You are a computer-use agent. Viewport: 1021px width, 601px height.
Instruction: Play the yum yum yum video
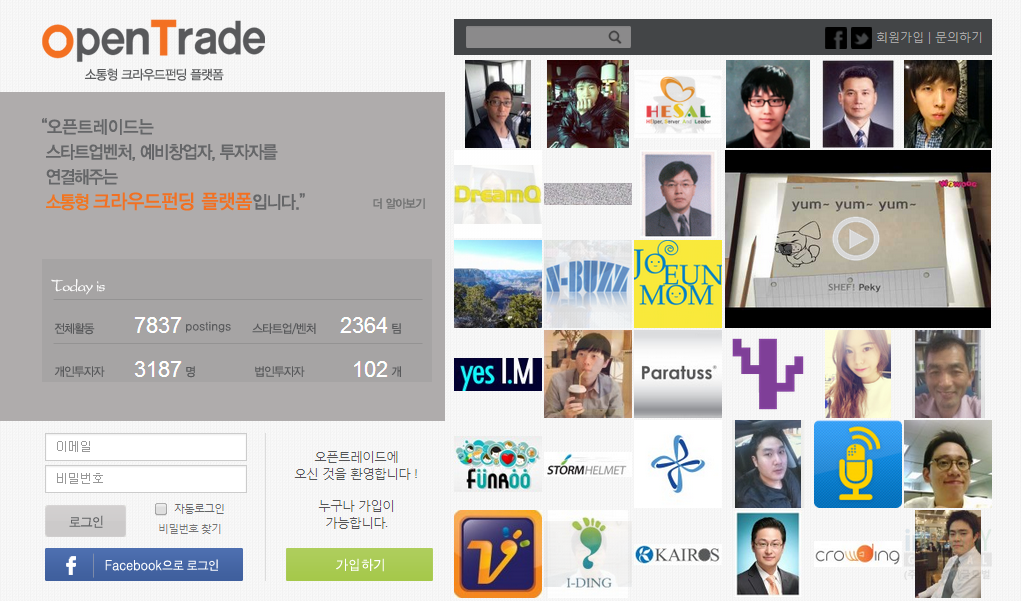pos(856,239)
